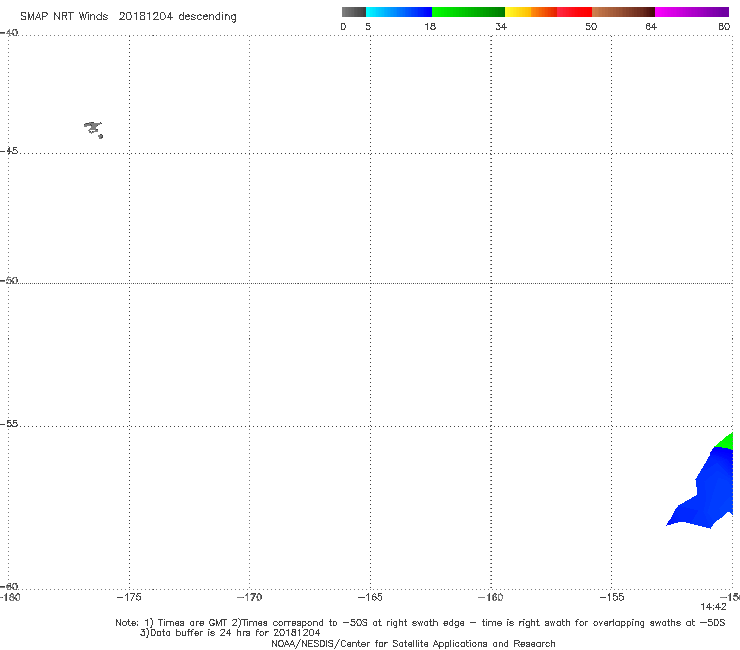Click the latitude label '-50'
Image resolution: width=740 pixels, height=650 pixels.
coord(9,280)
